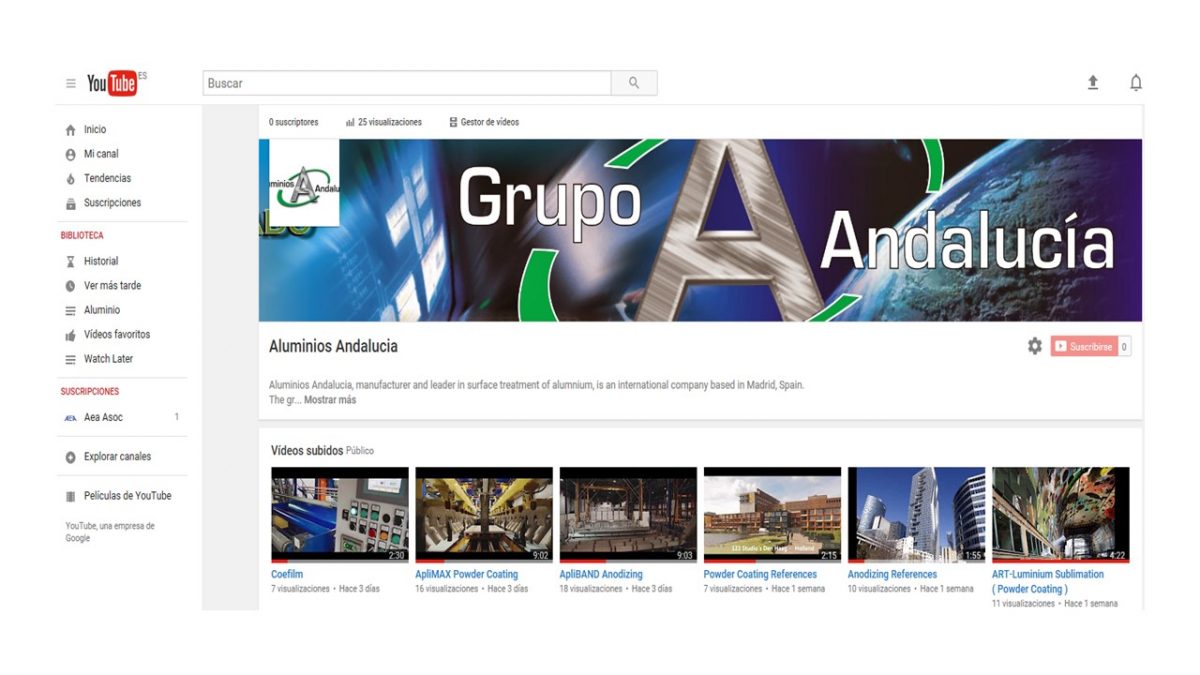Viewport: 1200px width, 675px height.
Task: Click the Suscripciones sidebar icon
Action: (70, 203)
